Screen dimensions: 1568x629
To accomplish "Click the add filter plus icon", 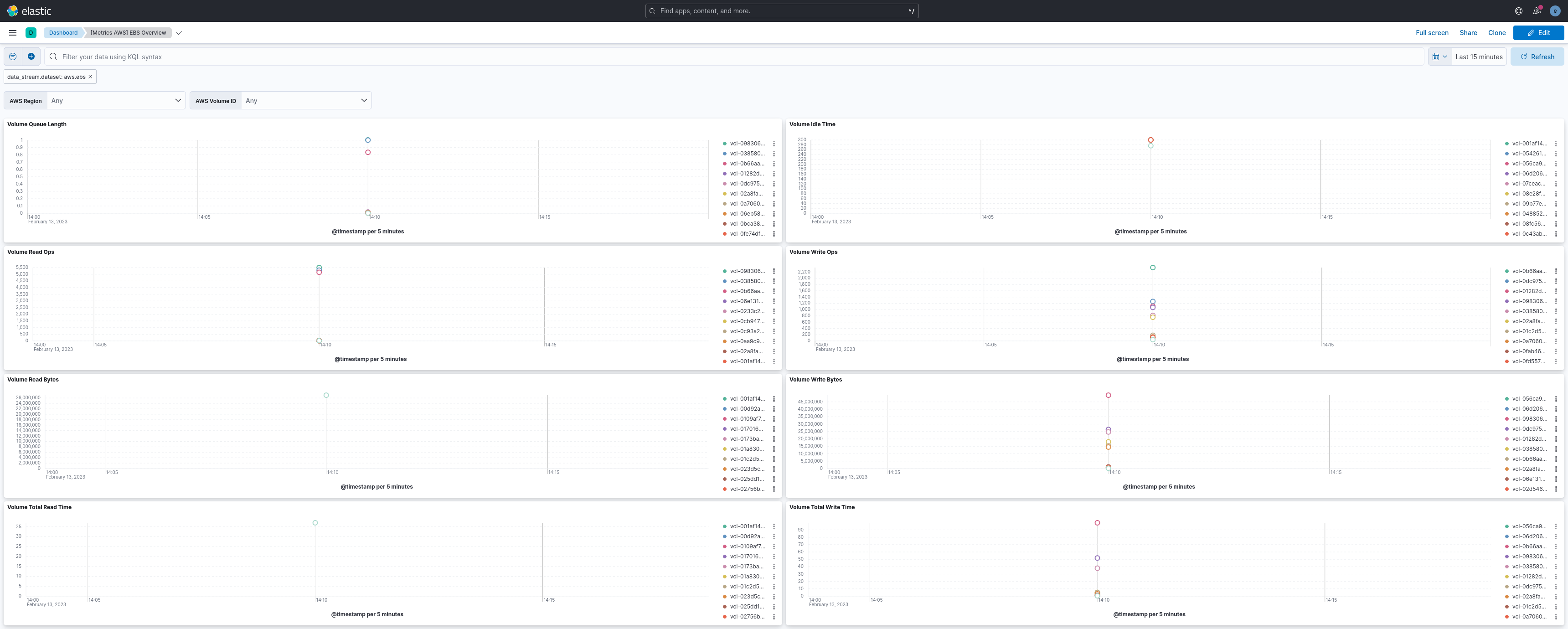I will click(31, 57).
